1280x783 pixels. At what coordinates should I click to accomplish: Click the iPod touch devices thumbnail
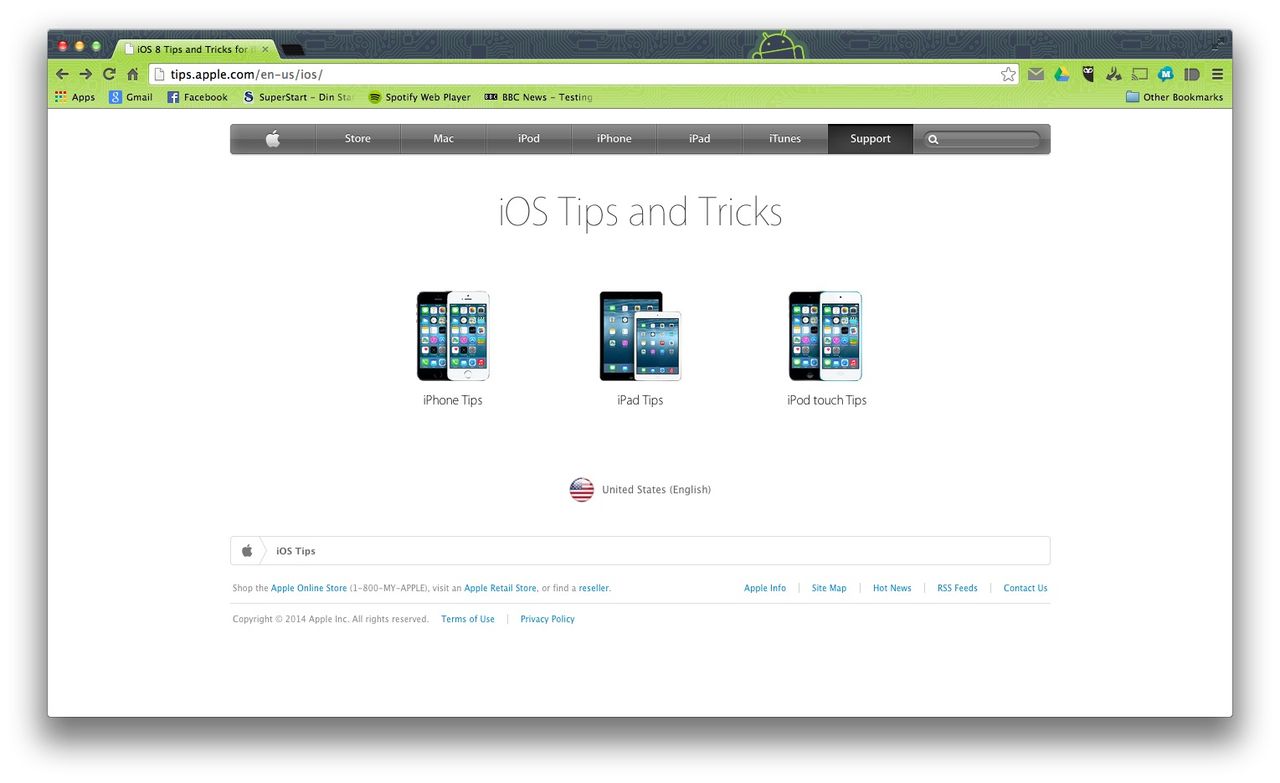pos(826,336)
